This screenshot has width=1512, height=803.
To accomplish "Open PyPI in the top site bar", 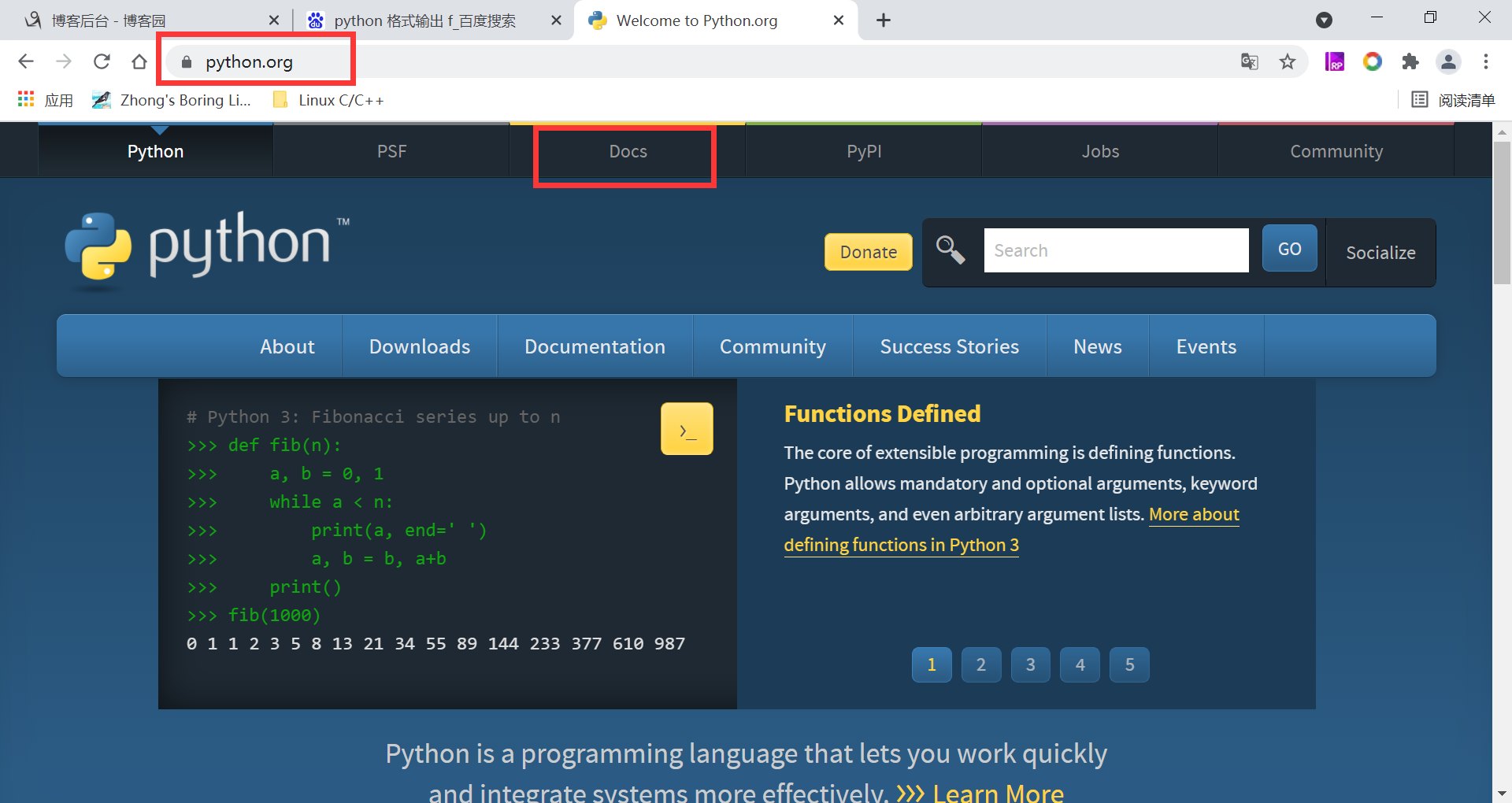I will 864,151.
